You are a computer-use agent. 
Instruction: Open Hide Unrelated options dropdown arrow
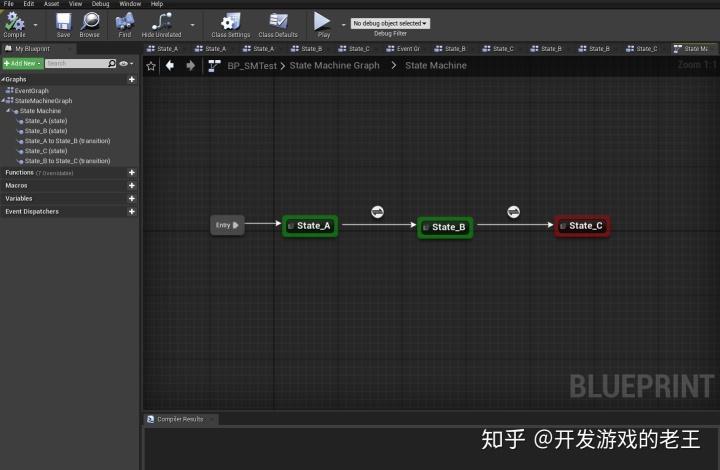pos(192,25)
